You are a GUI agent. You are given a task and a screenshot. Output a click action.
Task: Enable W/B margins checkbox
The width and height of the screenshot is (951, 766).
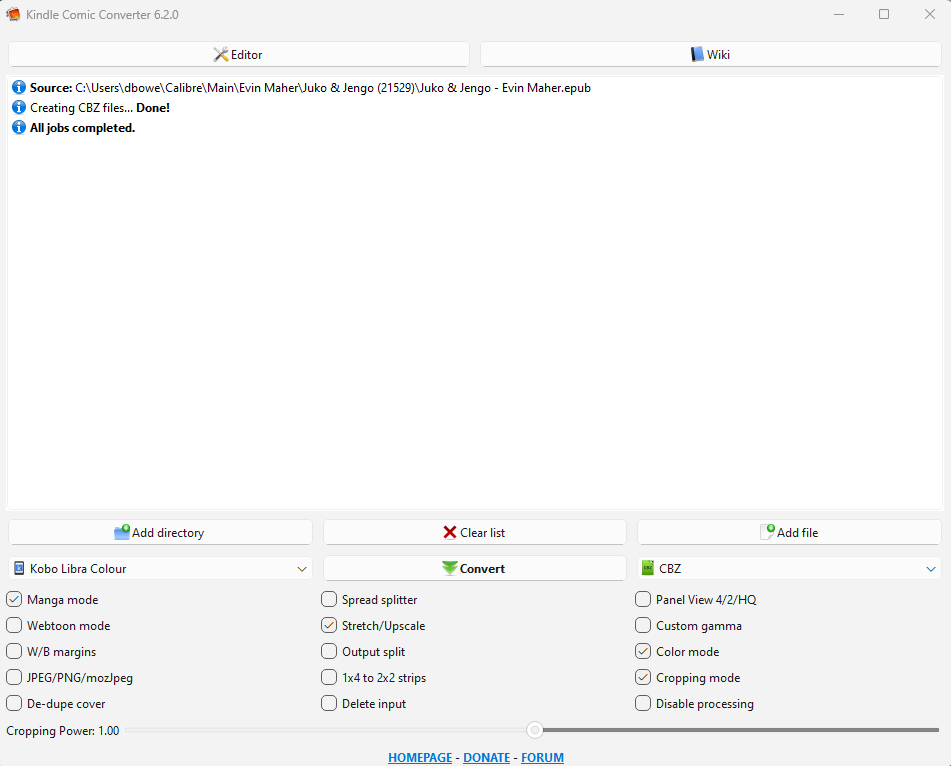(x=14, y=651)
